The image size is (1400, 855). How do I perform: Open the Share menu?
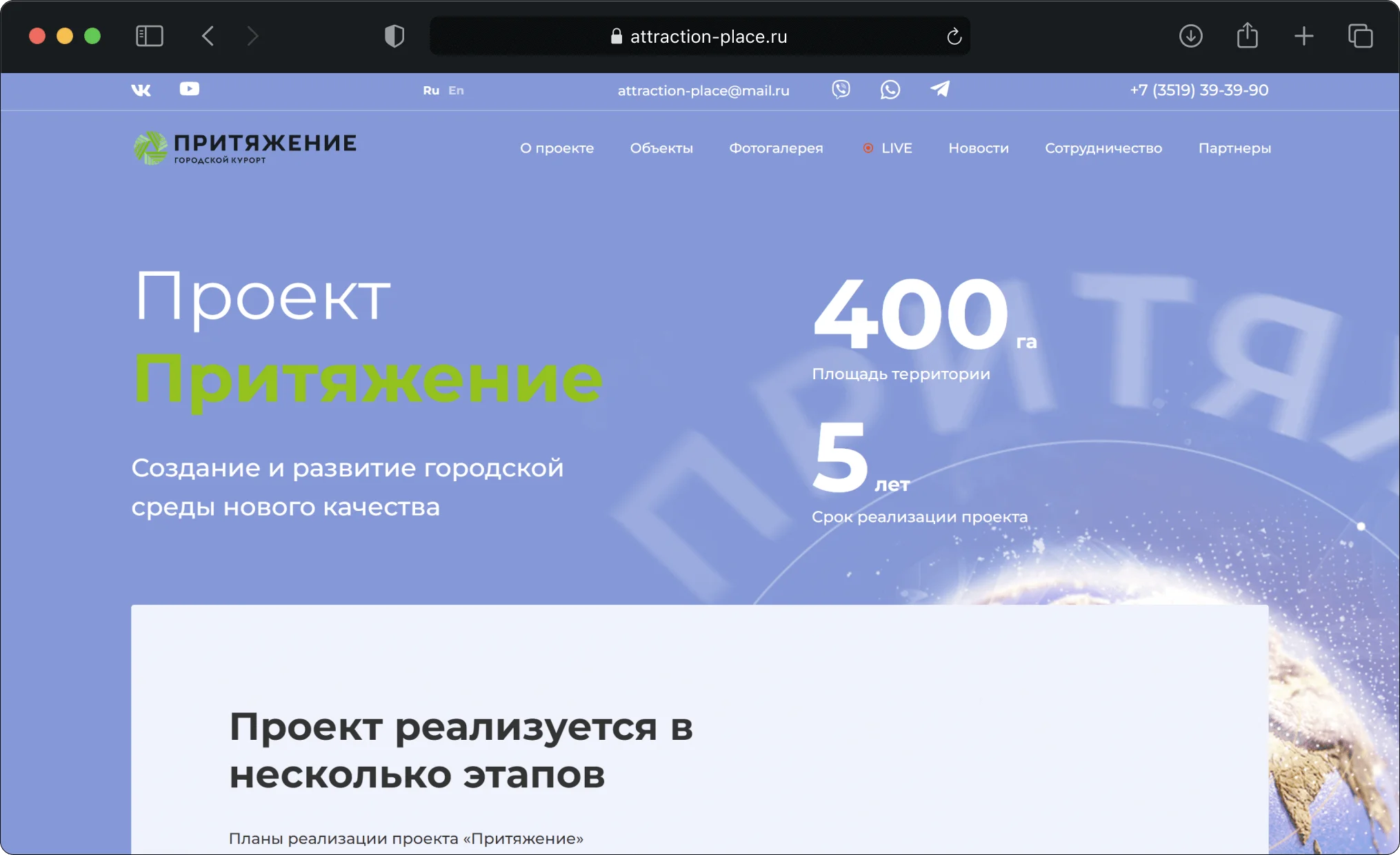(1248, 35)
